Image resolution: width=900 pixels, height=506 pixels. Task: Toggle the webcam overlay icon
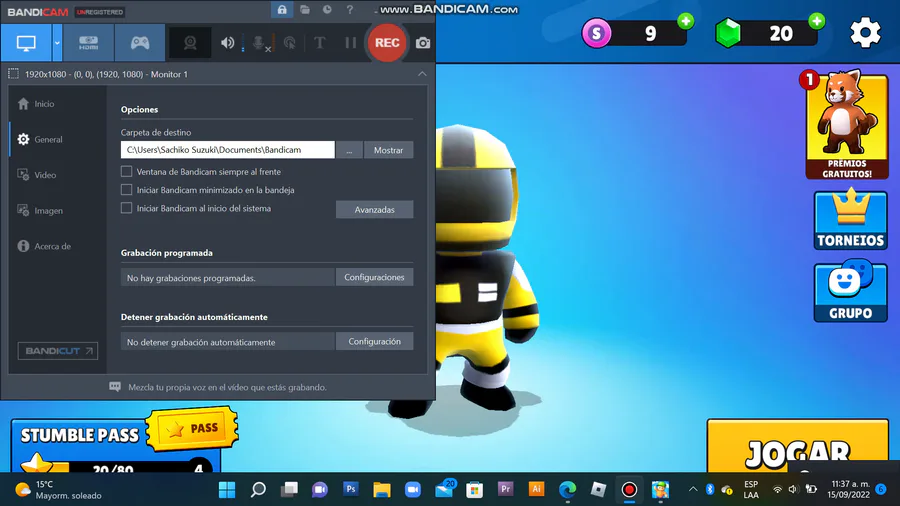(x=190, y=43)
